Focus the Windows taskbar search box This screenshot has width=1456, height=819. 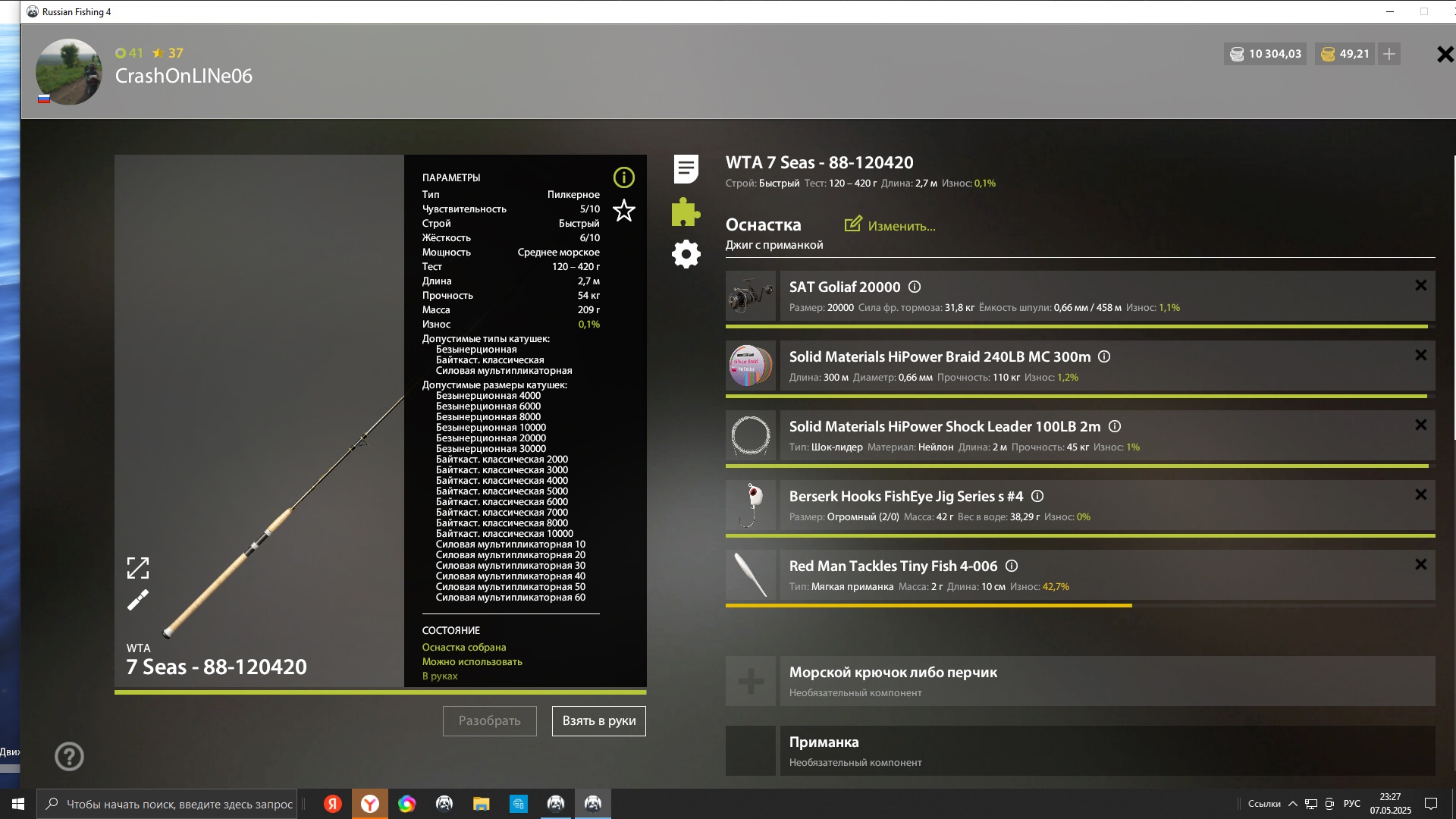tap(167, 804)
